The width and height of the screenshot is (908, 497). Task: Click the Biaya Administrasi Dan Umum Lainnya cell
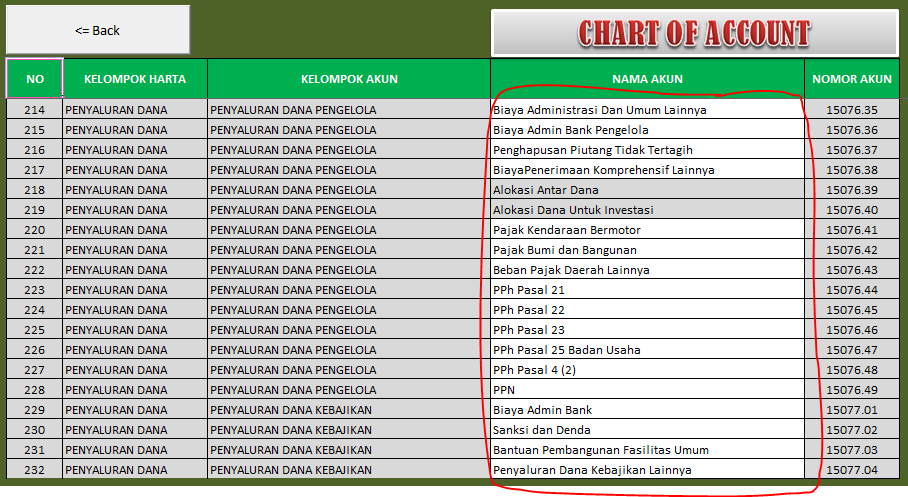coord(647,109)
